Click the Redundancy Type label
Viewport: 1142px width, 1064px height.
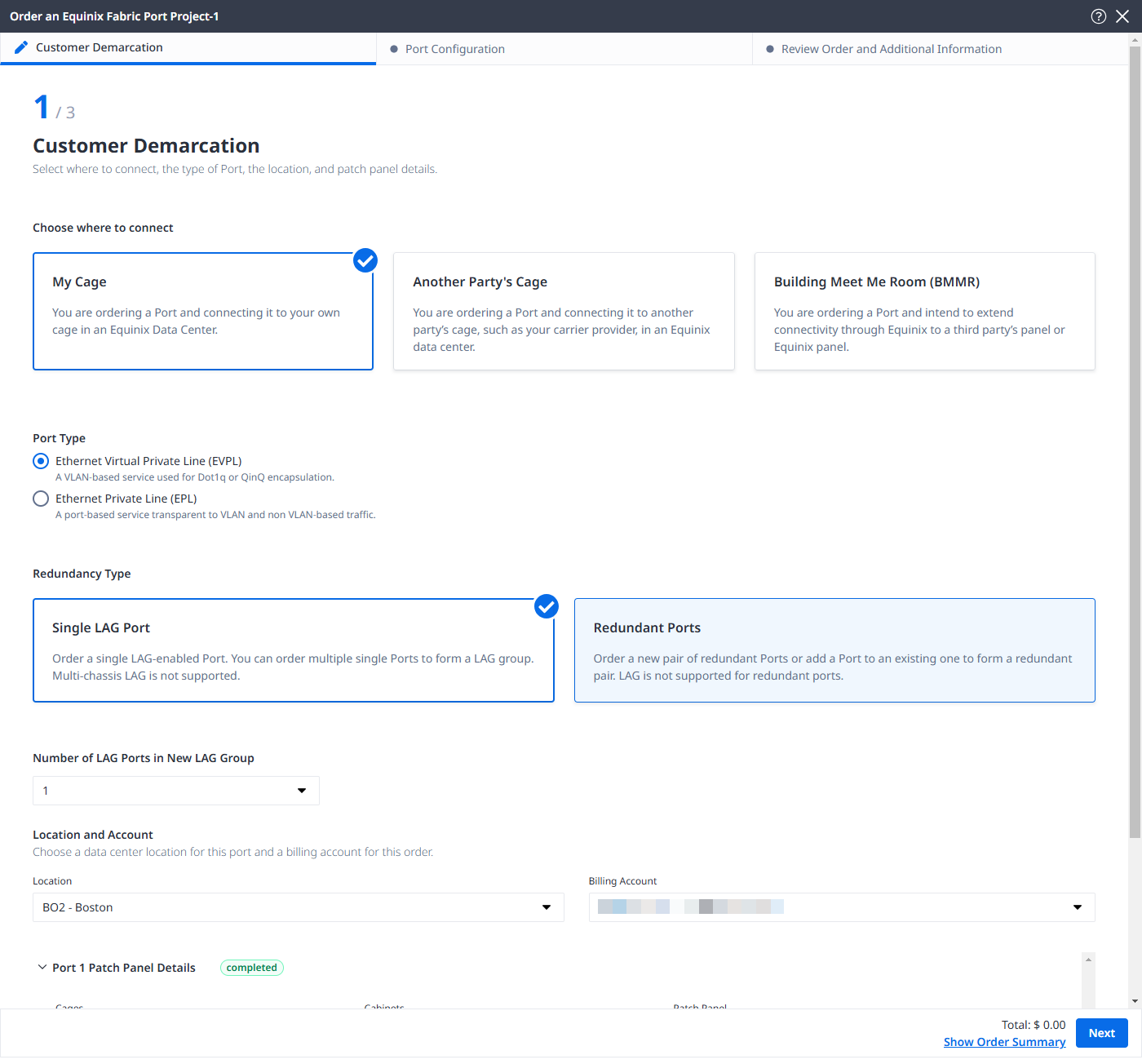pos(82,574)
